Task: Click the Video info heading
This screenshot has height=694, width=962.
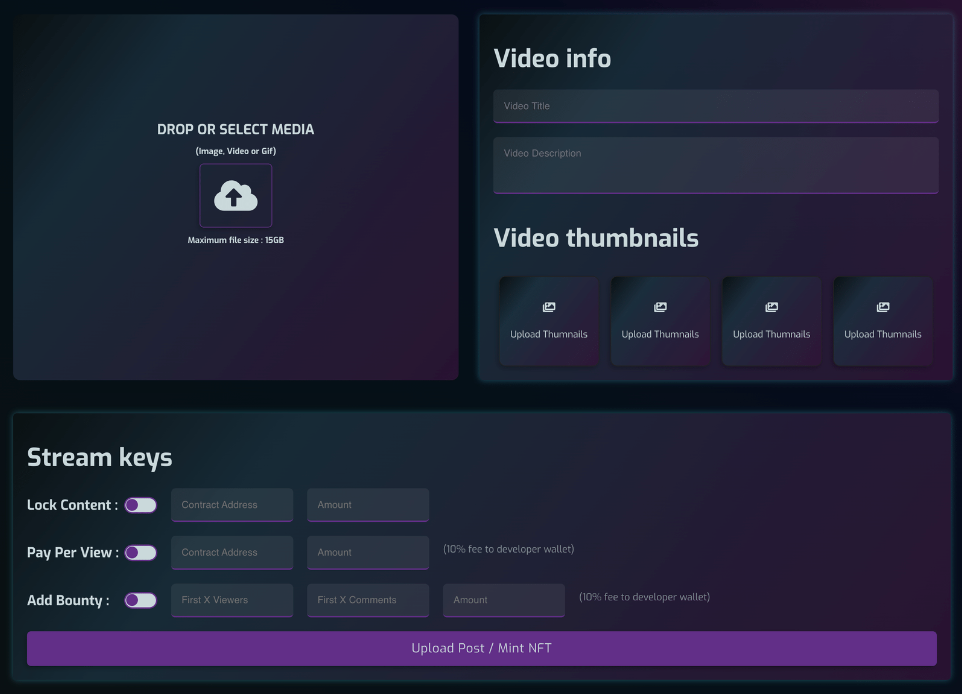Action: click(x=552, y=58)
